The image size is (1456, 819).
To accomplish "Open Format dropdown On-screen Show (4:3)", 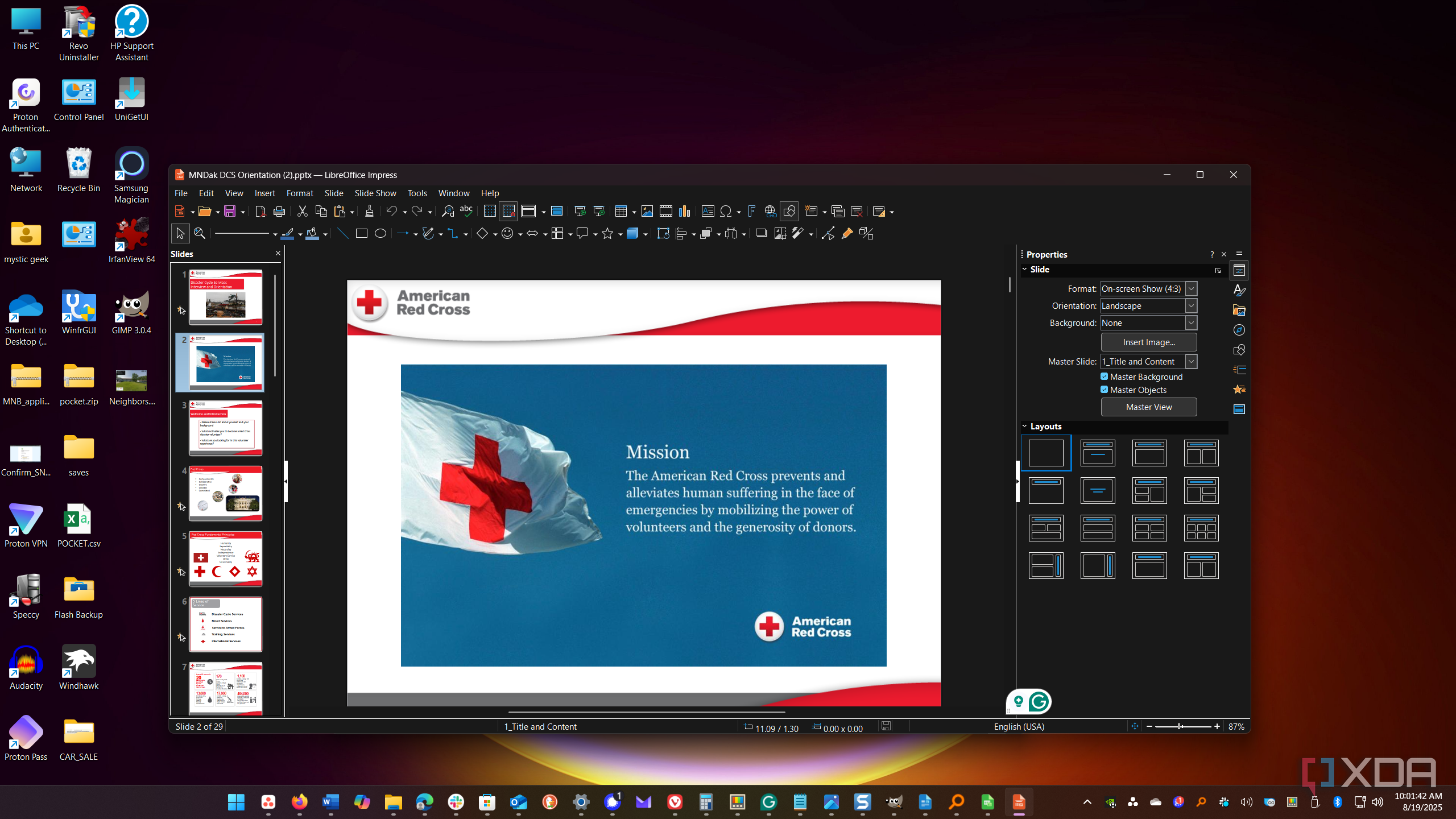I will click(1149, 289).
